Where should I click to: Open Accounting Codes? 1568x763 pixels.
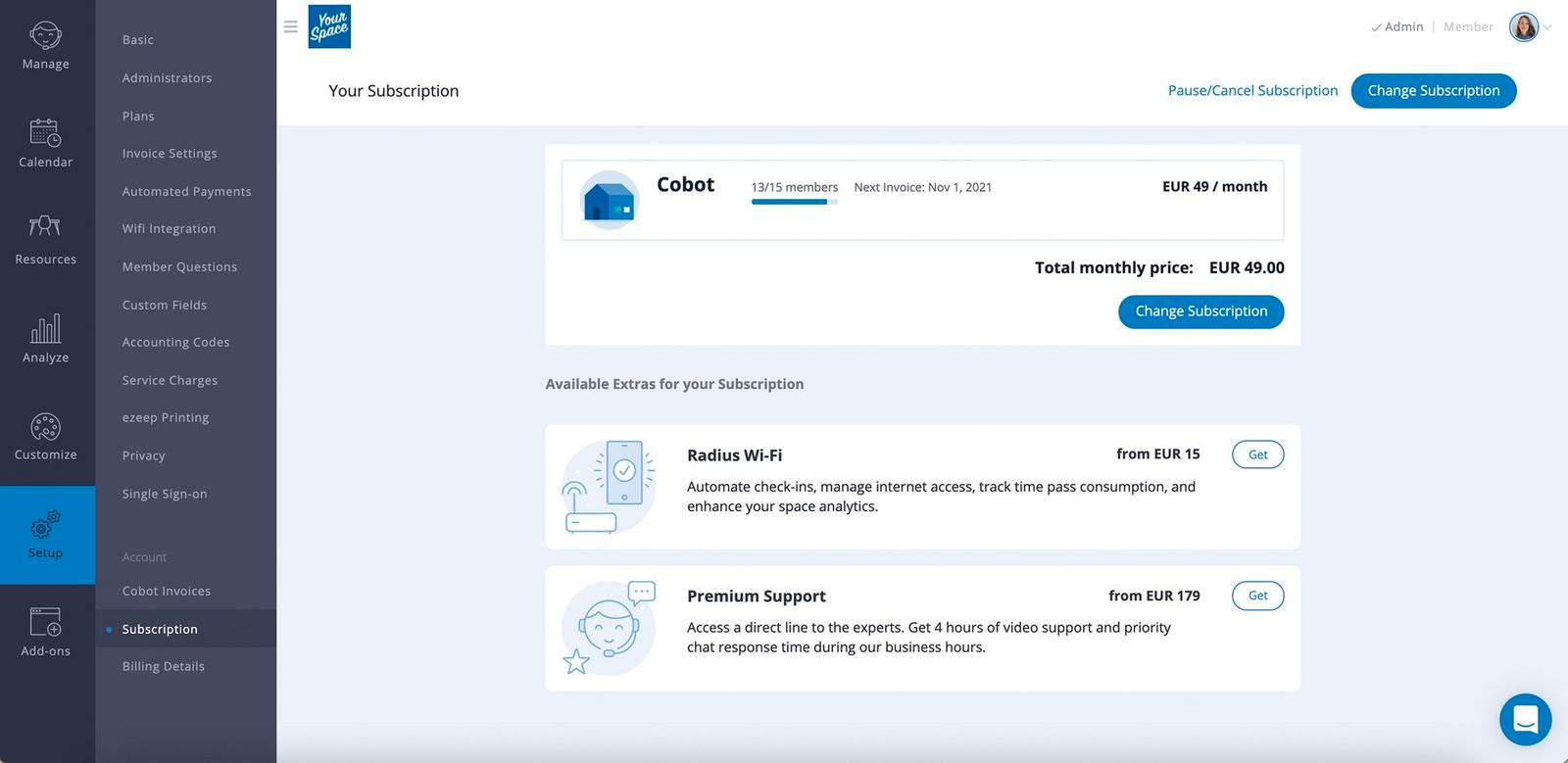pos(175,343)
